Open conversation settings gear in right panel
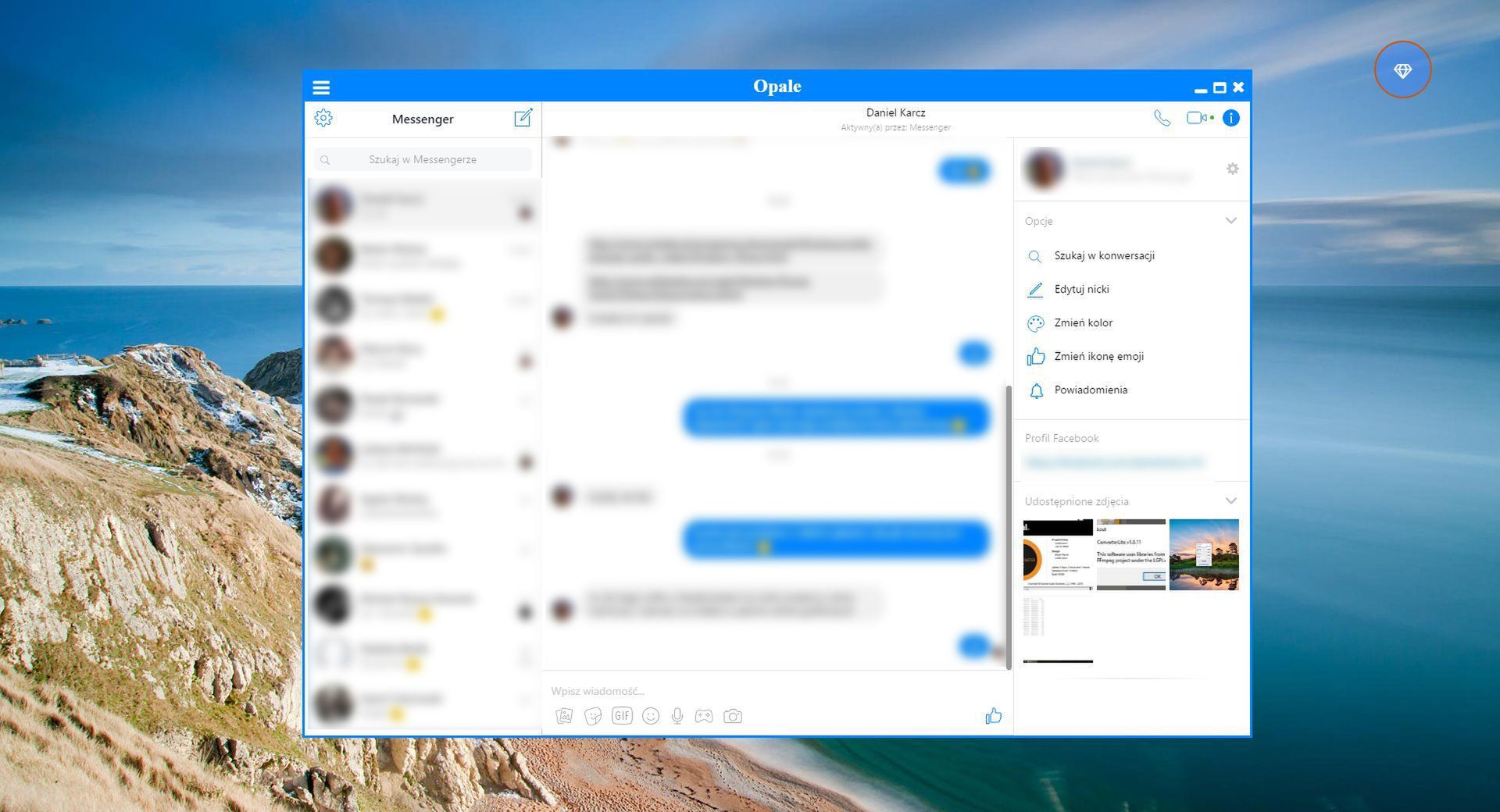1500x812 pixels. pos(1232,169)
